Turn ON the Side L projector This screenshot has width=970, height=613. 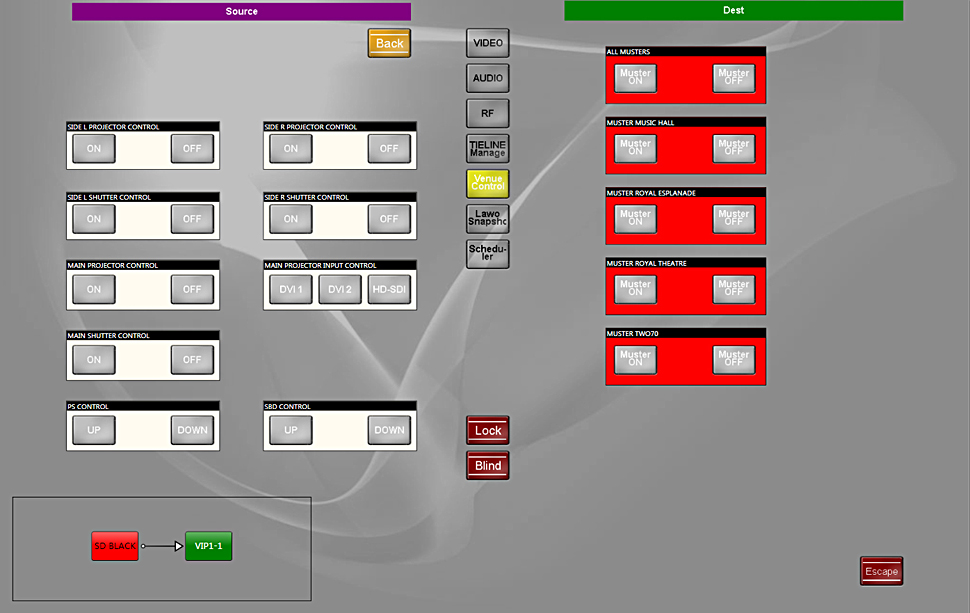[x=94, y=149]
